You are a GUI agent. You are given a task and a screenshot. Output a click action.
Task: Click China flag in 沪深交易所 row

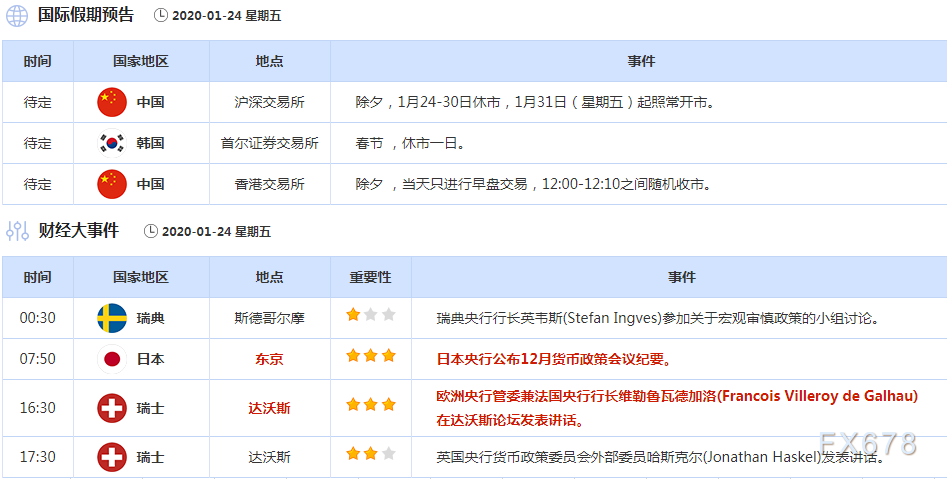tap(112, 102)
